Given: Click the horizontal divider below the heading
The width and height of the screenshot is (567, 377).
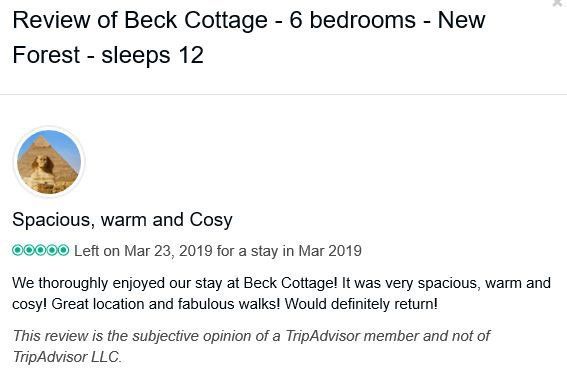Looking at the screenshot, I should pyautogui.click(x=284, y=95).
